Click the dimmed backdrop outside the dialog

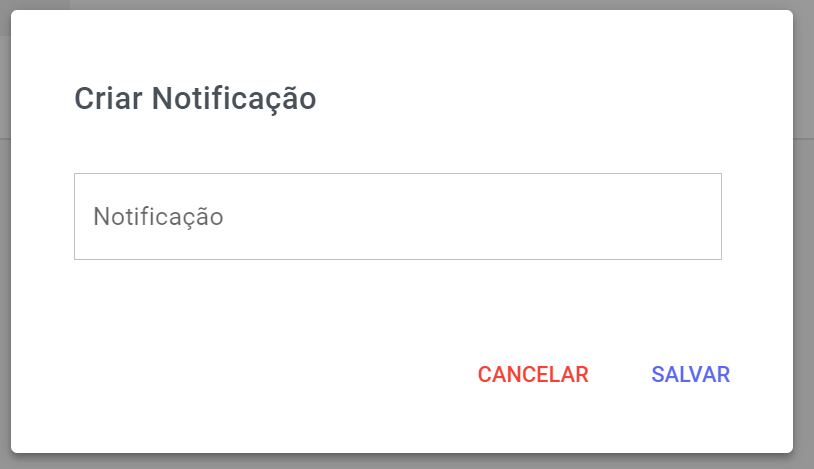click(x=804, y=250)
